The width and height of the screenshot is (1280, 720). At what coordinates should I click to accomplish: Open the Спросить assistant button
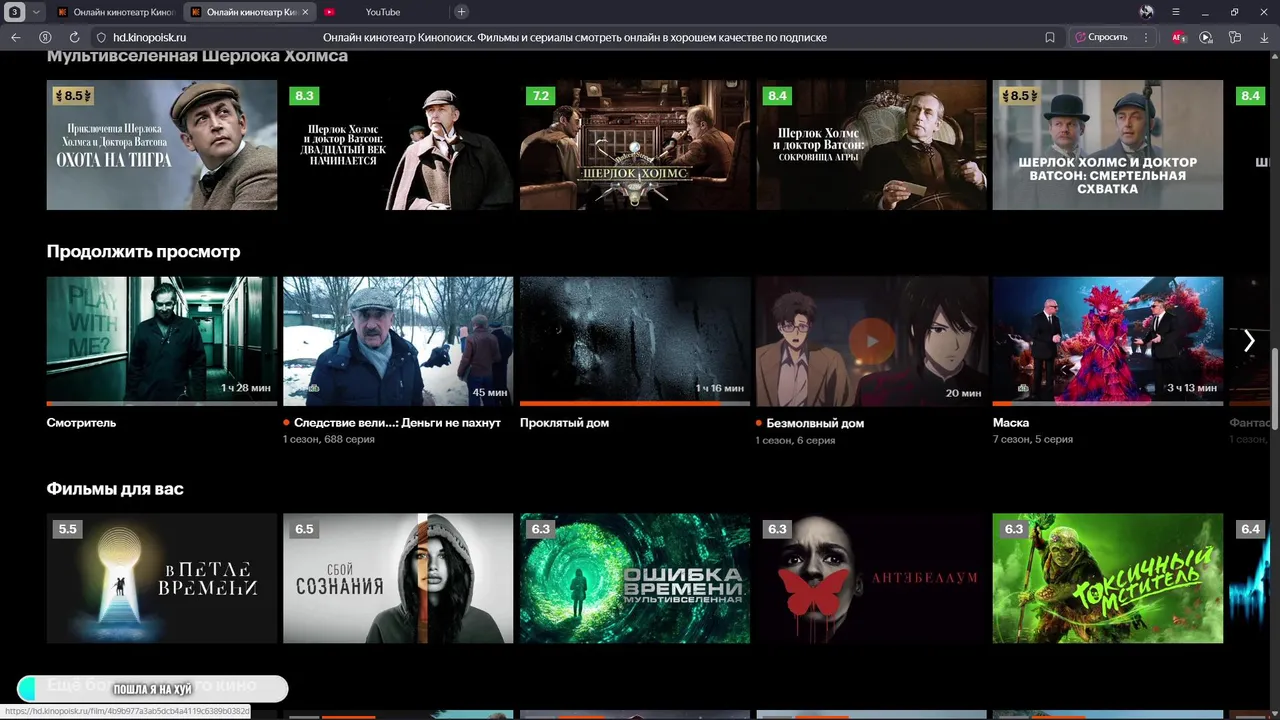1100,37
